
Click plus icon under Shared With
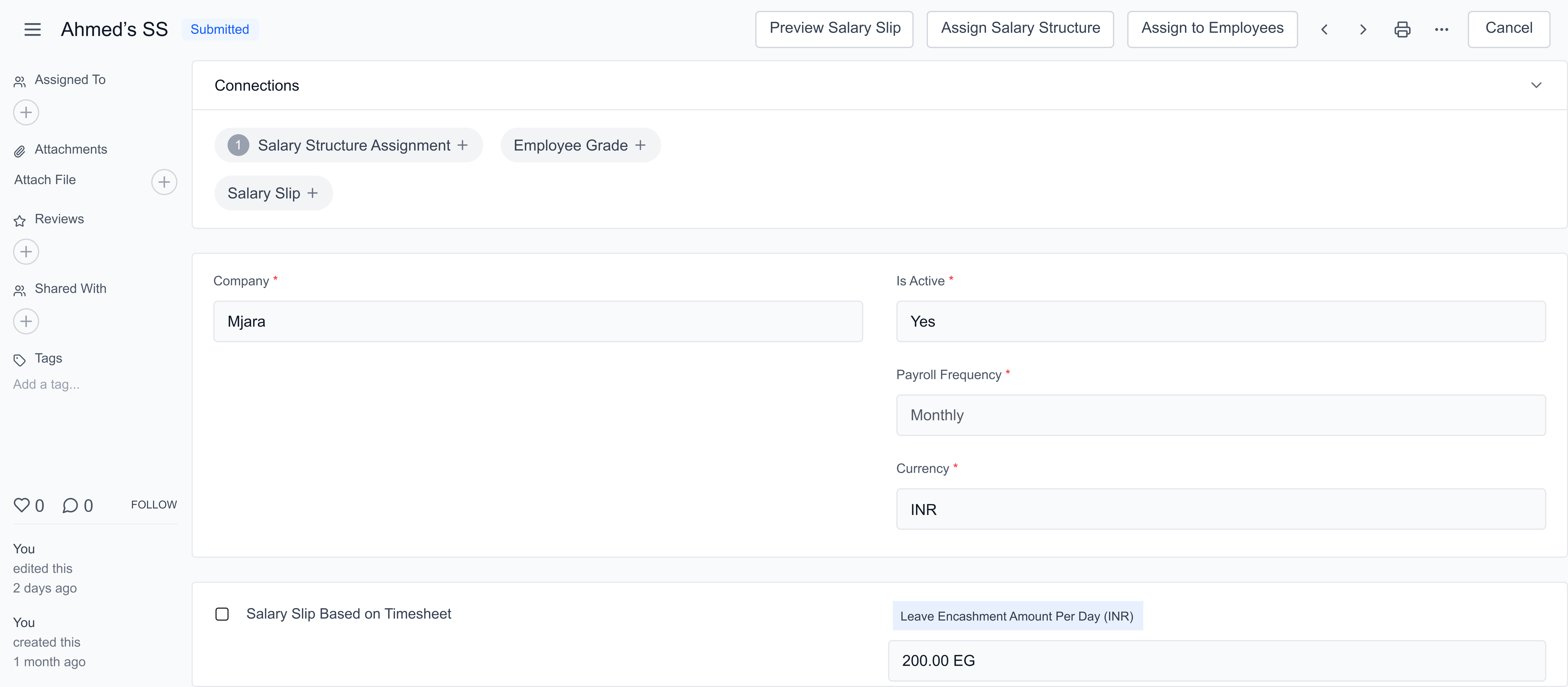click(x=26, y=321)
